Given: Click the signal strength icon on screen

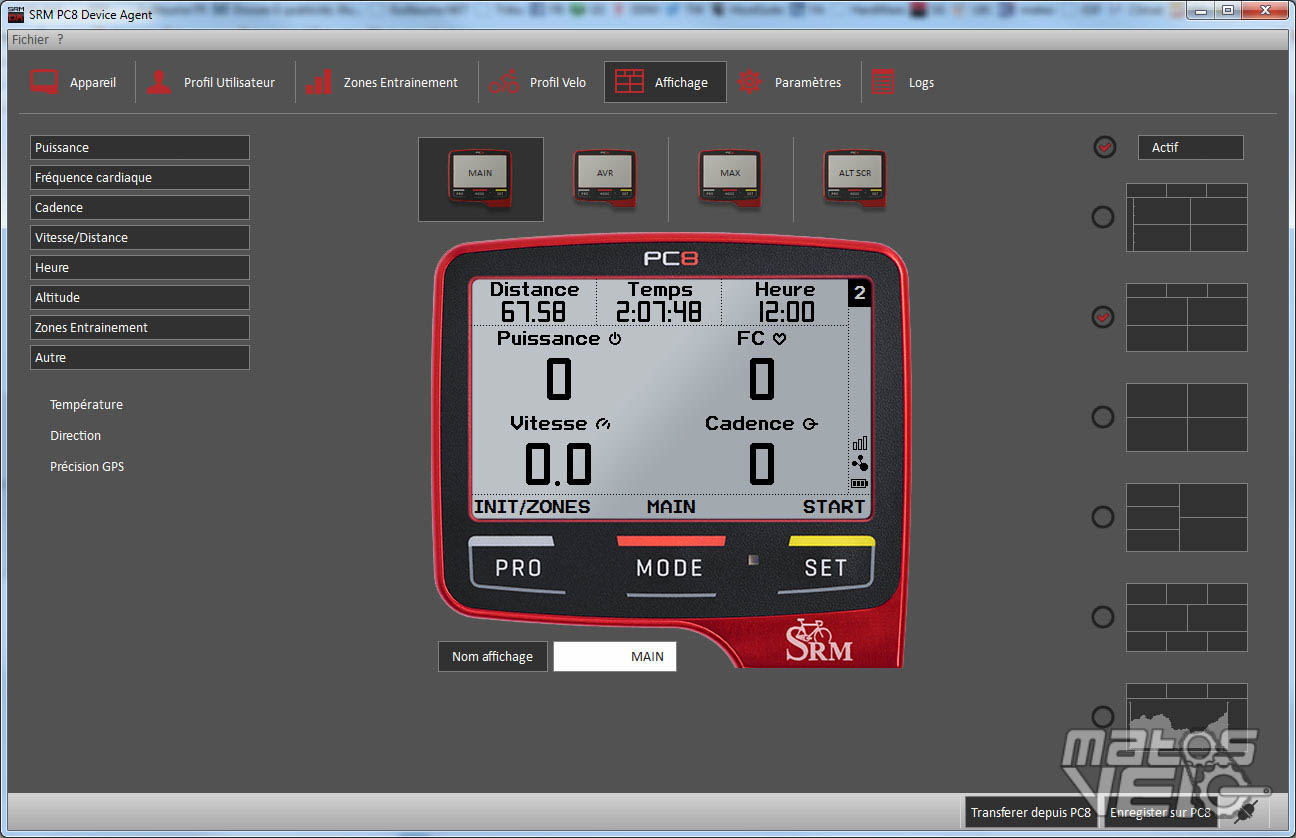Looking at the screenshot, I should [x=860, y=443].
